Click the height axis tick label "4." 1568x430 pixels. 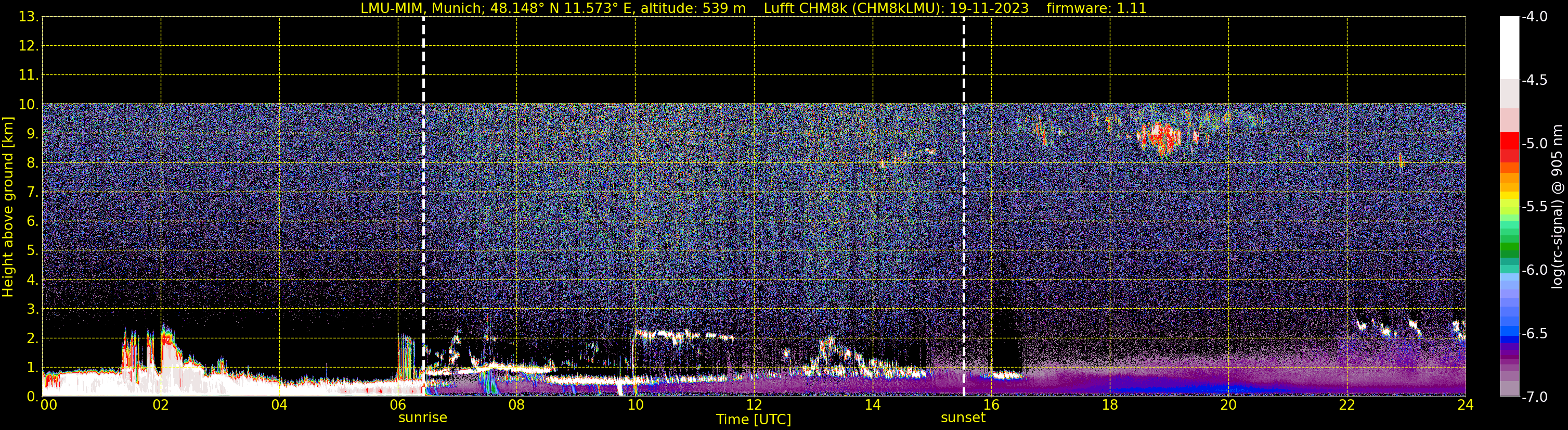(x=32, y=280)
